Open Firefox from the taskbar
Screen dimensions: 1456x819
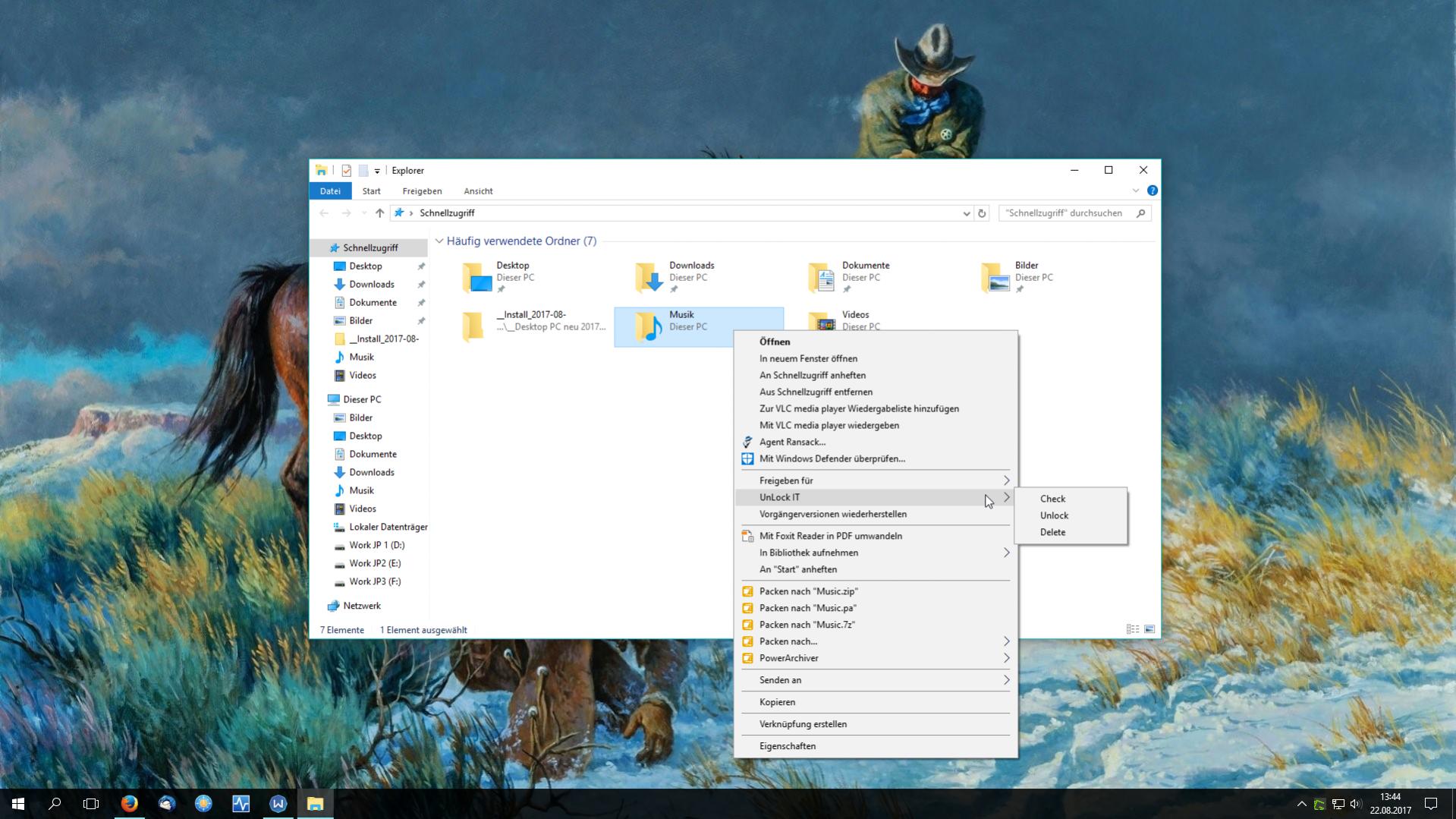[130, 803]
